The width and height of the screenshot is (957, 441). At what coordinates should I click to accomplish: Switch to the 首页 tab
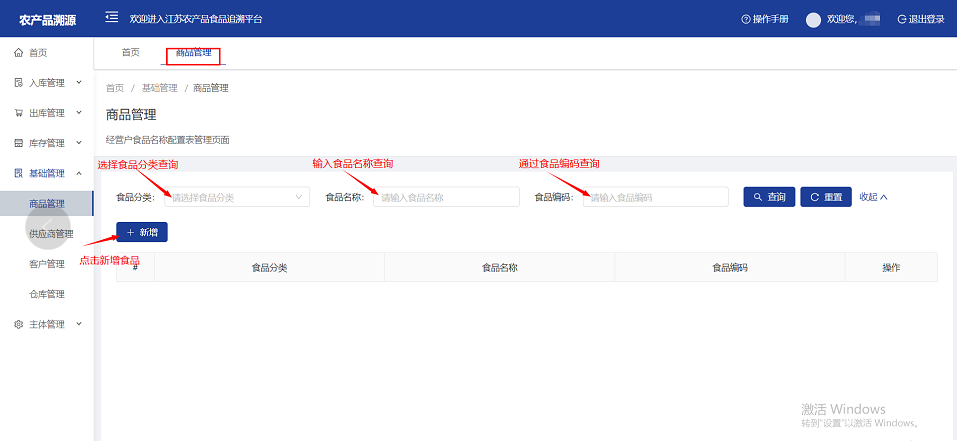click(x=130, y=52)
